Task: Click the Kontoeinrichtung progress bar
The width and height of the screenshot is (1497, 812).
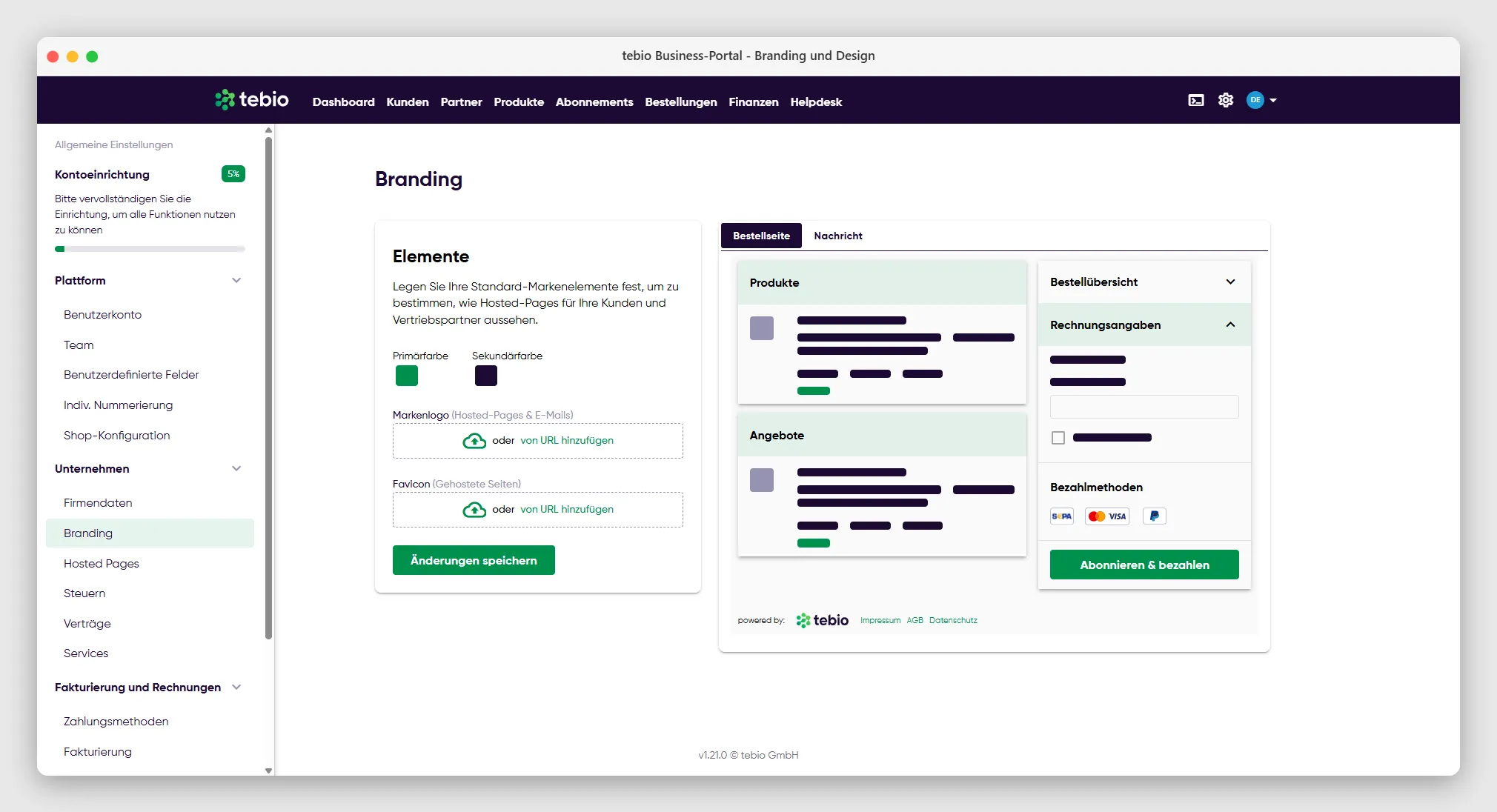Action: pos(150,249)
